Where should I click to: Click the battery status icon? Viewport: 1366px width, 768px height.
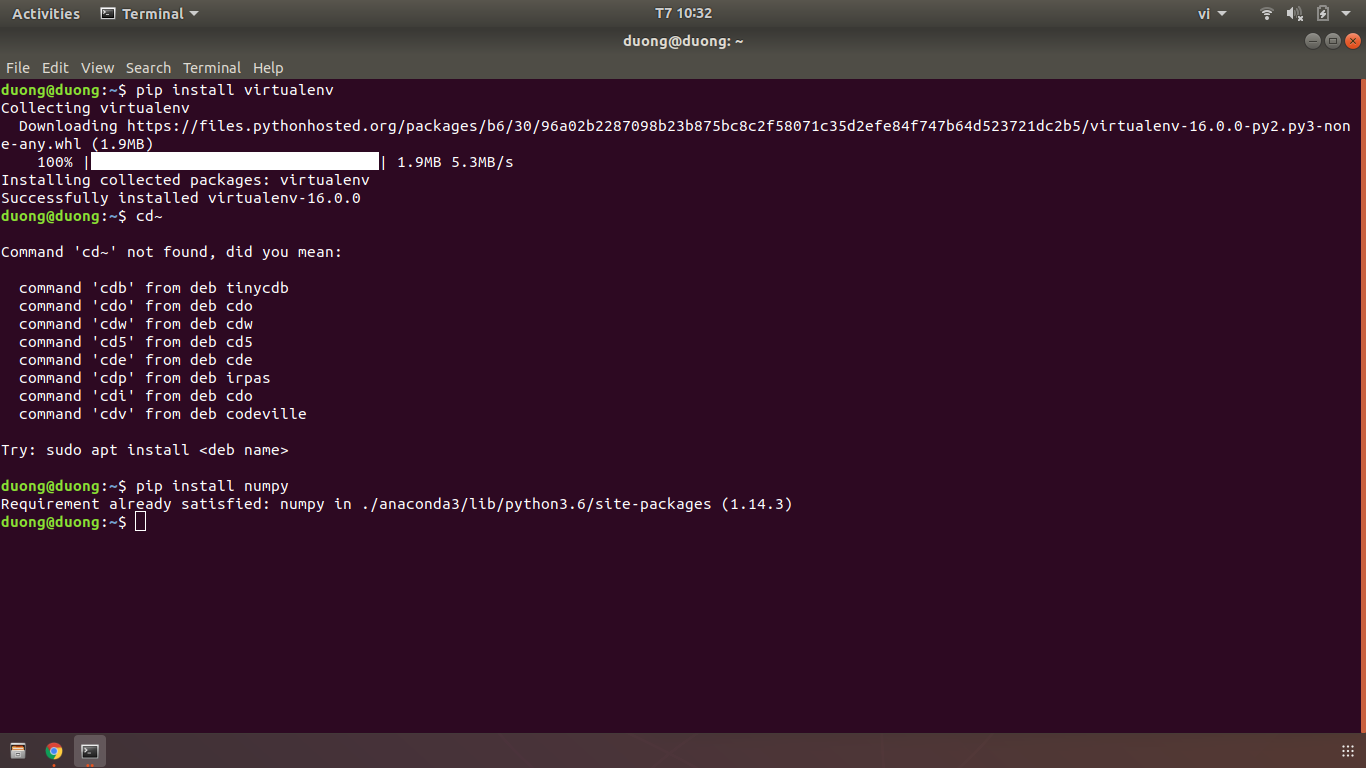coord(1323,14)
